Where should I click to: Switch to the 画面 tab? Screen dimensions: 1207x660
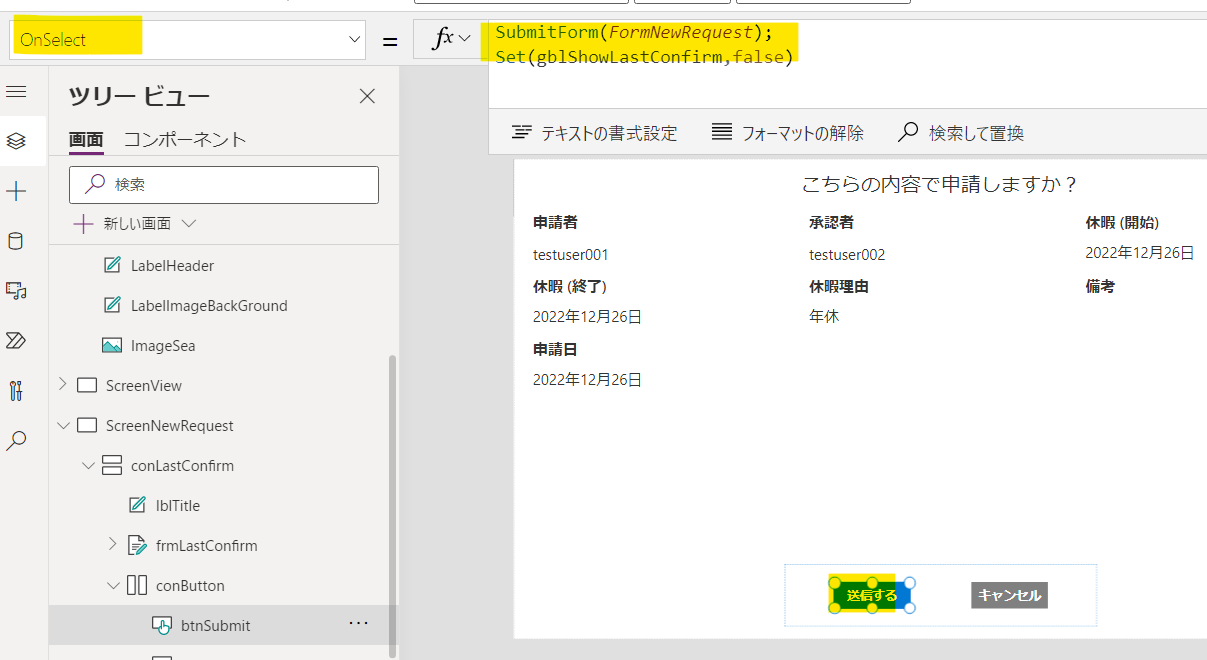click(86, 139)
